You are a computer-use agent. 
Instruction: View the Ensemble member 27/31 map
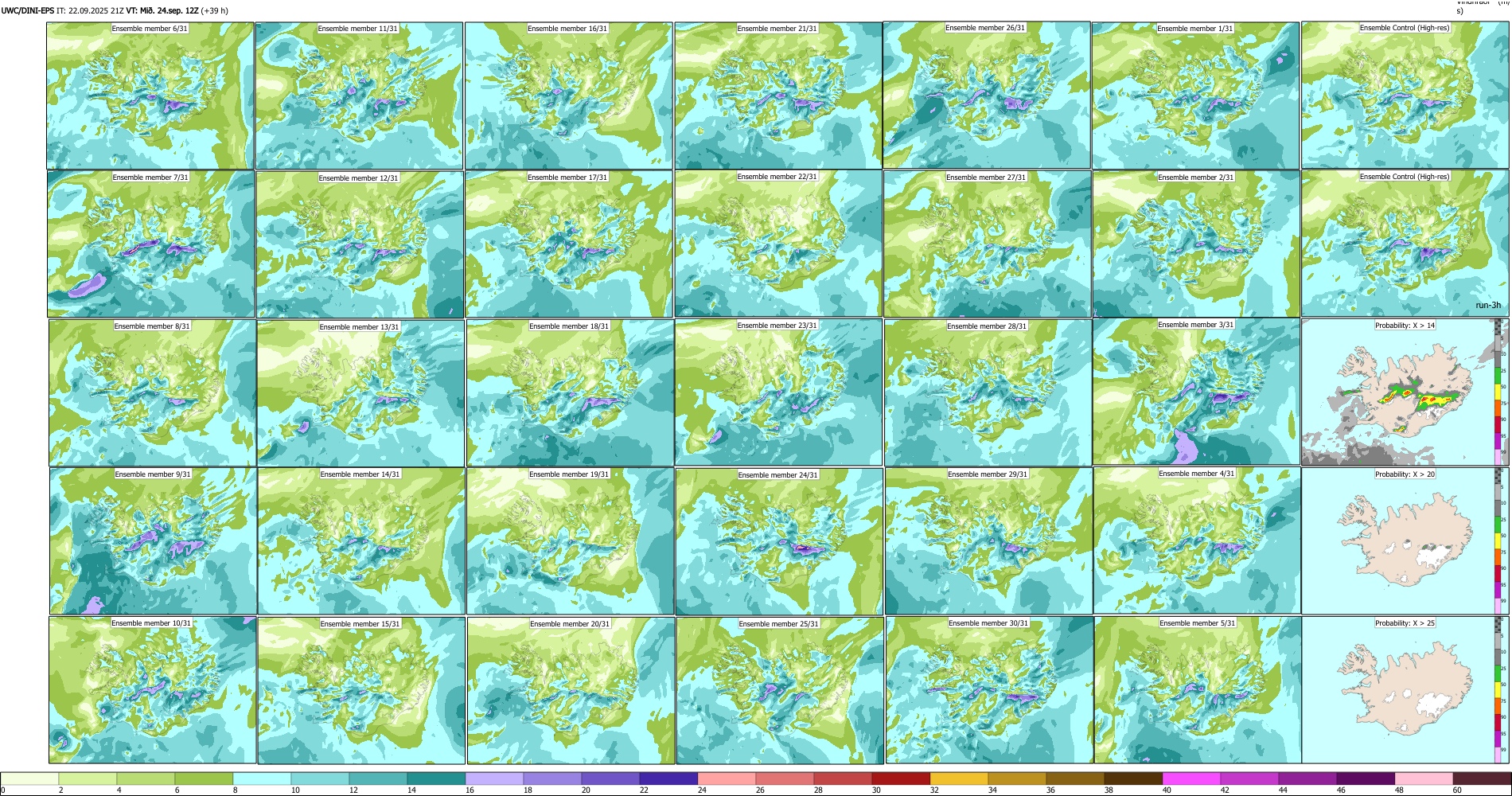(987, 244)
